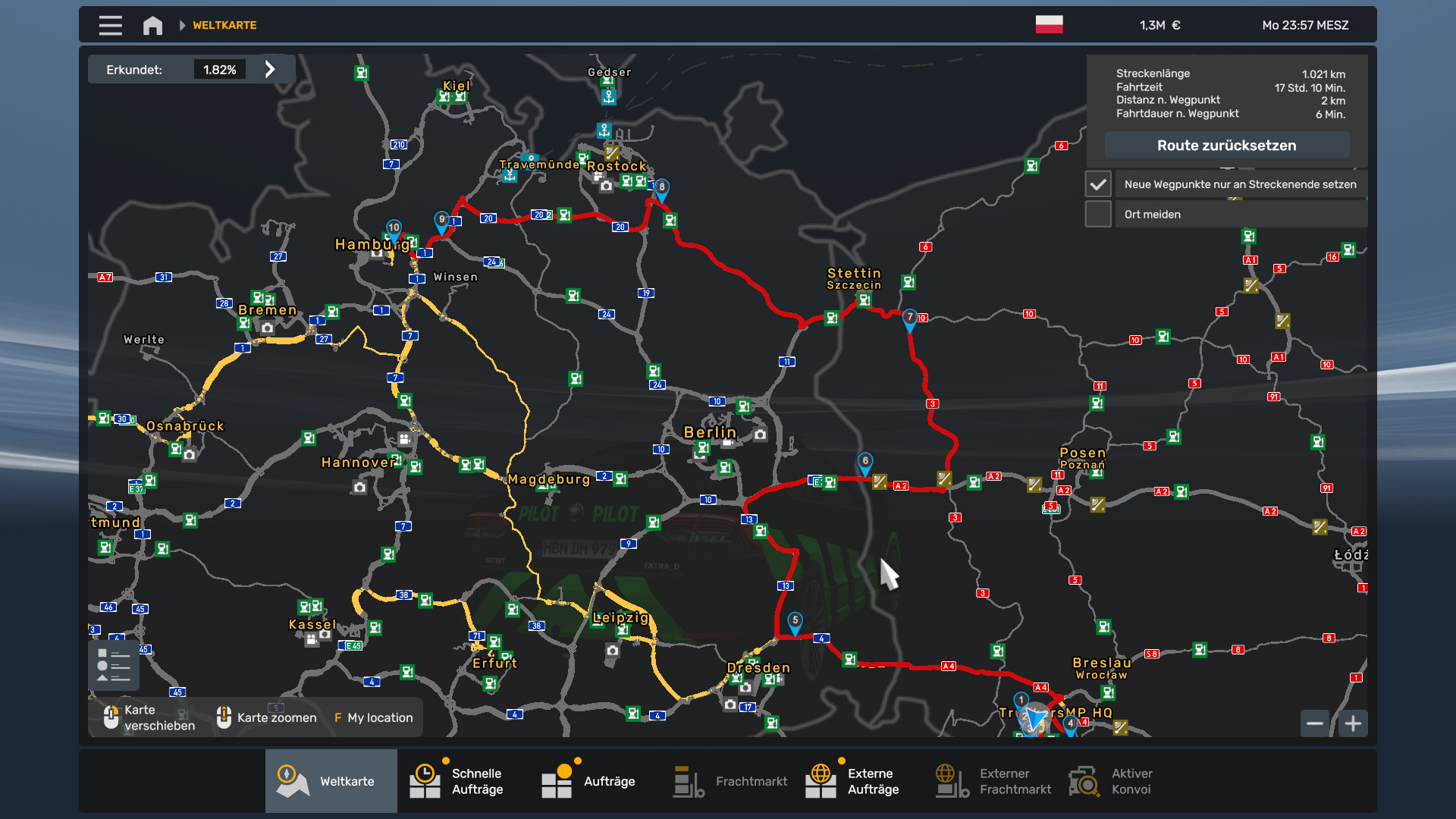Click Route zurücksetzen button

coord(1226,145)
